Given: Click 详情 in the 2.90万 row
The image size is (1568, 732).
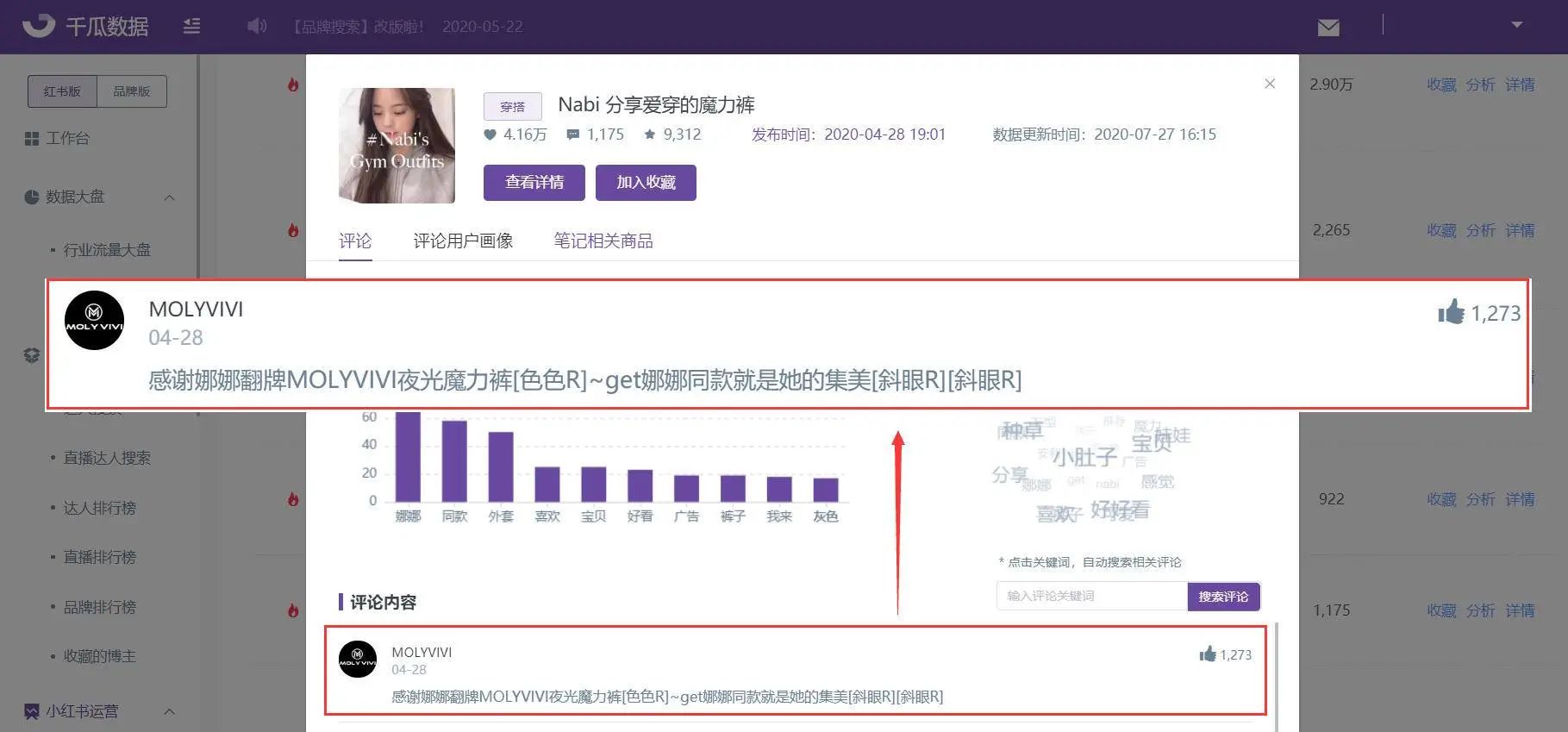Looking at the screenshot, I should pos(1520,84).
